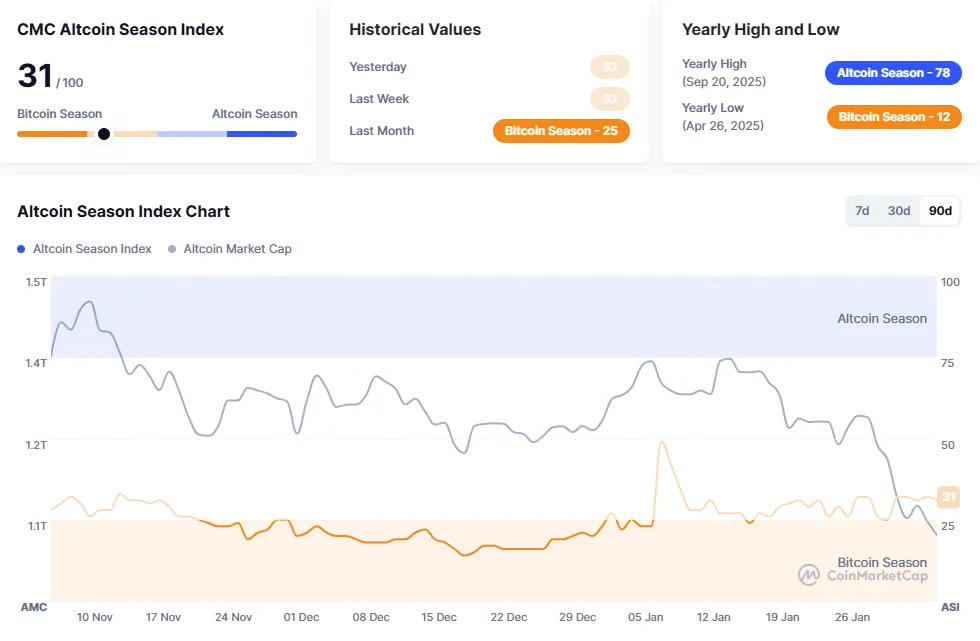Click the orange Bitcoin Season bar segment
The height and width of the screenshot is (641, 980).
pos(52,134)
